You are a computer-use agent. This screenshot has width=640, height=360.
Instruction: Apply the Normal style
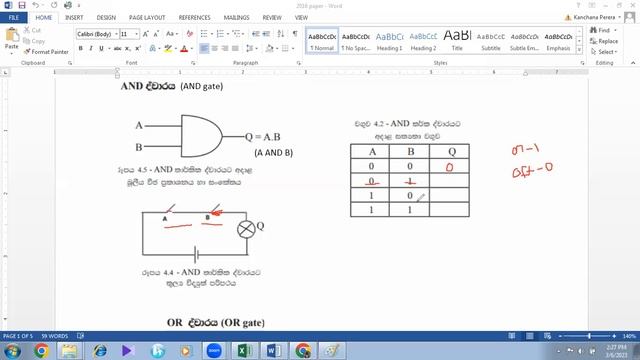click(x=322, y=41)
